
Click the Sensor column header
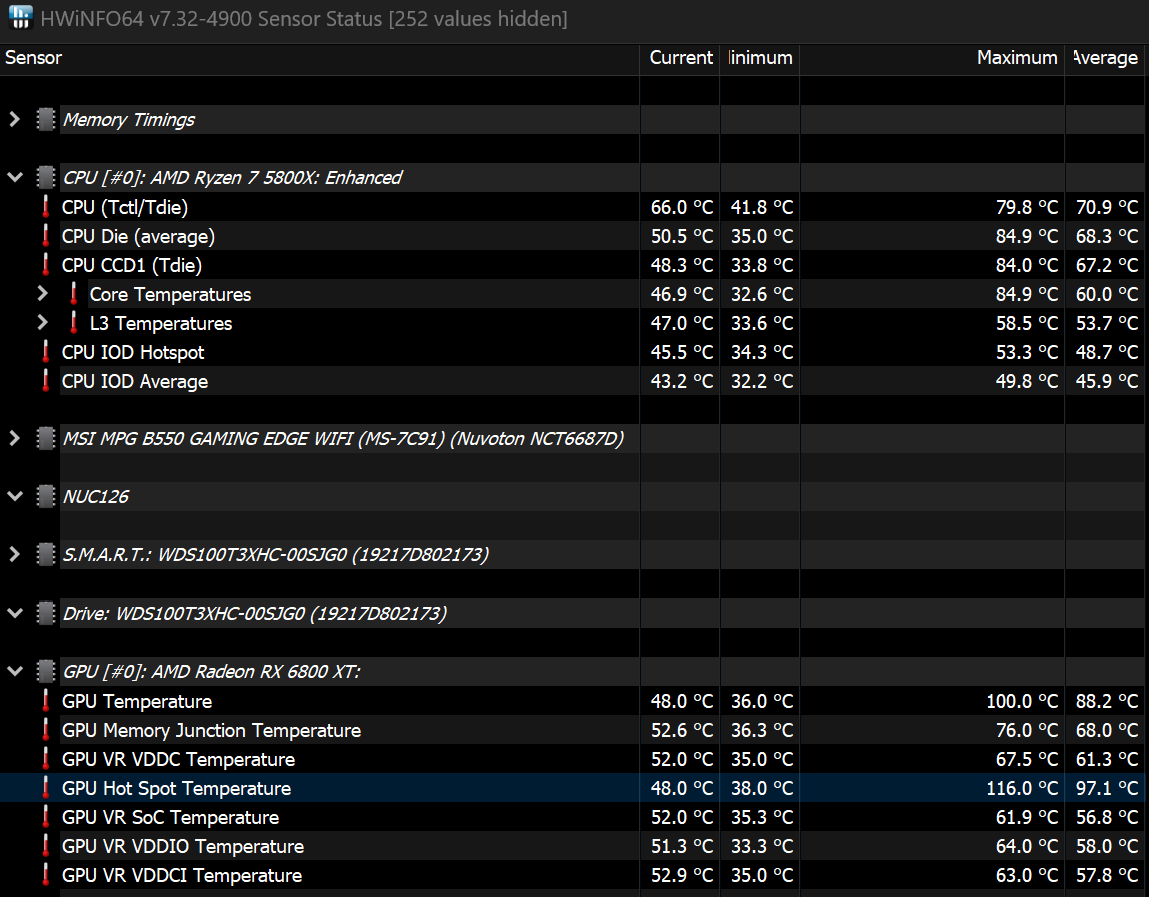(319, 58)
